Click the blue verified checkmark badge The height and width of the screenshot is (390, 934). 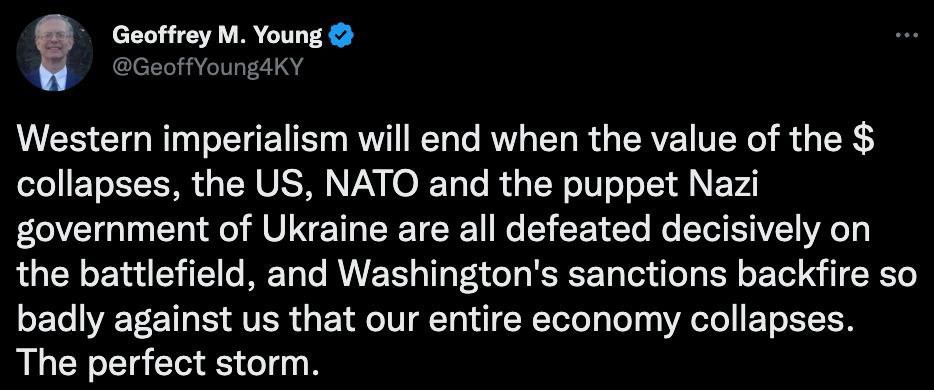click(x=342, y=37)
